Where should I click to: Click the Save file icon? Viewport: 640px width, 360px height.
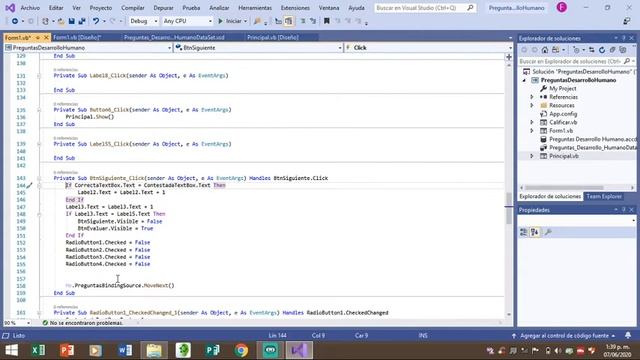coord(71,21)
